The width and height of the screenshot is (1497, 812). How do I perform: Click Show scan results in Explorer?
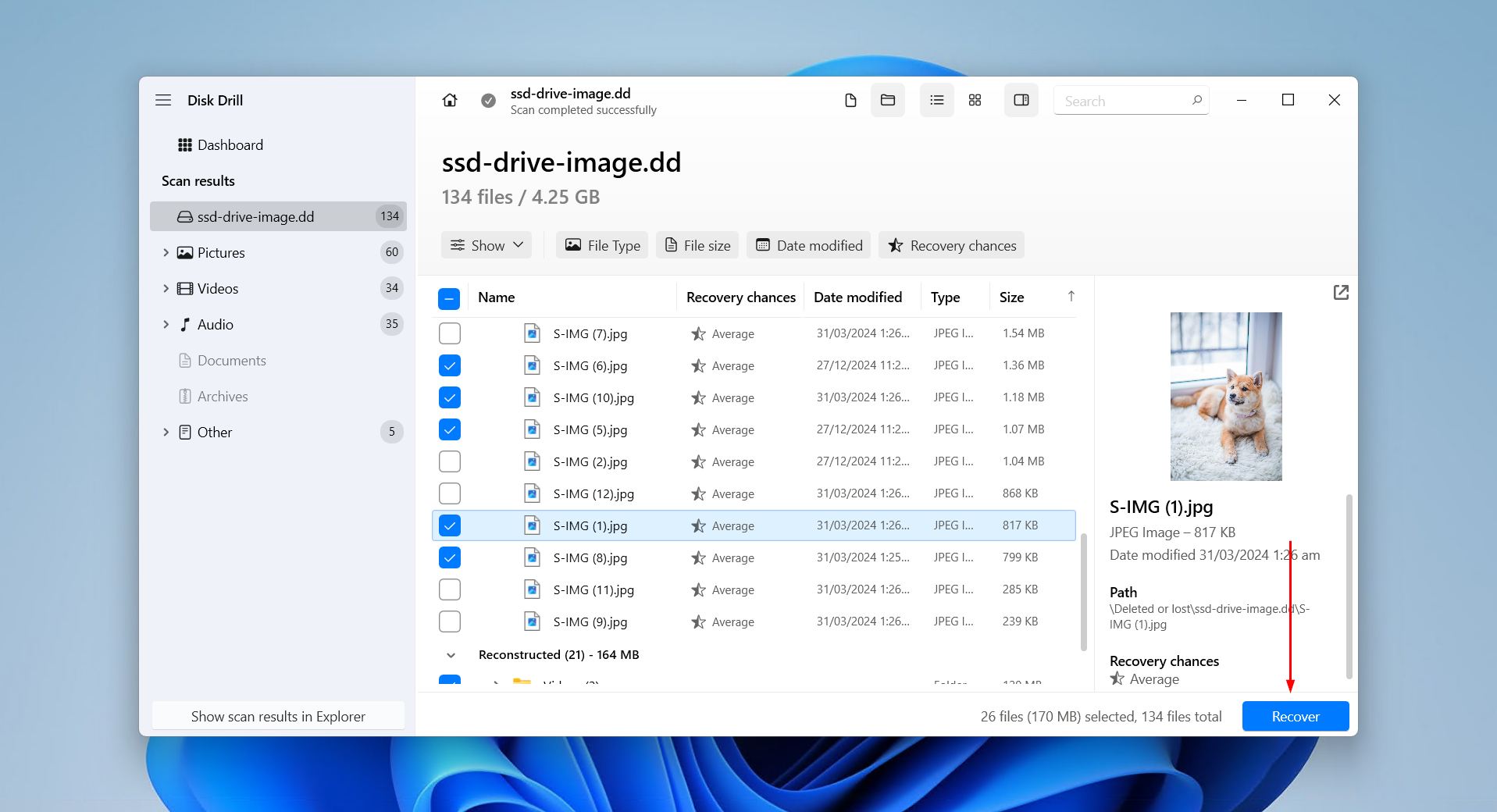click(278, 716)
